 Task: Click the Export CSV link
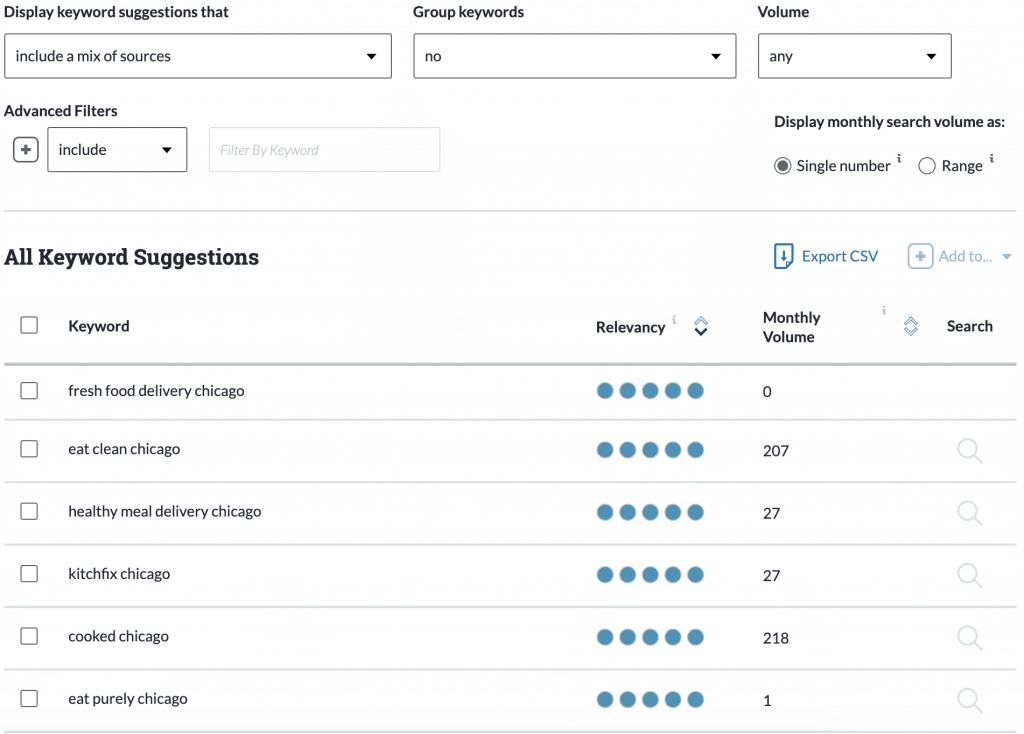pyautogui.click(x=839, y=256)
